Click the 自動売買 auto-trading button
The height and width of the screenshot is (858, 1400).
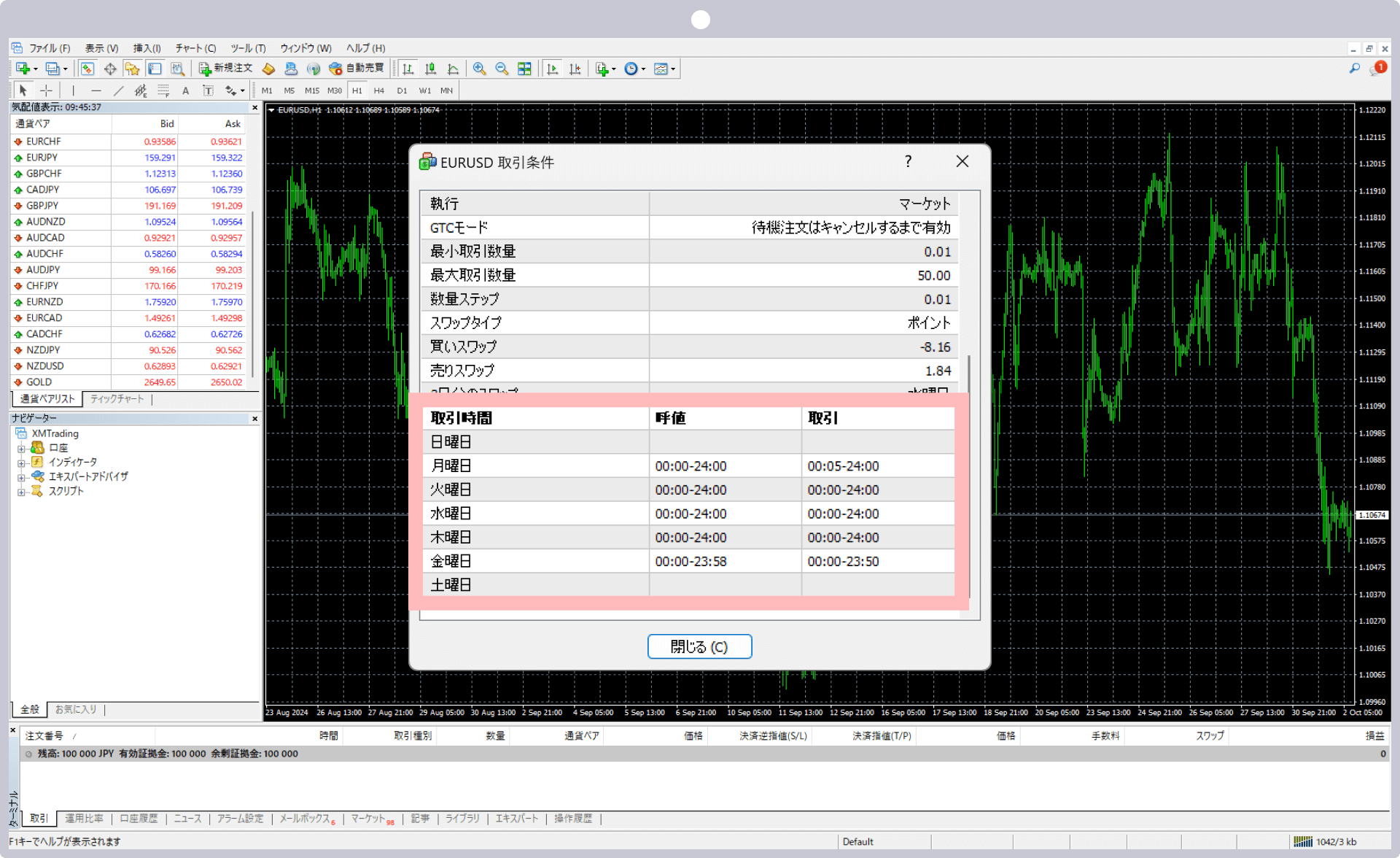[356, 69]
